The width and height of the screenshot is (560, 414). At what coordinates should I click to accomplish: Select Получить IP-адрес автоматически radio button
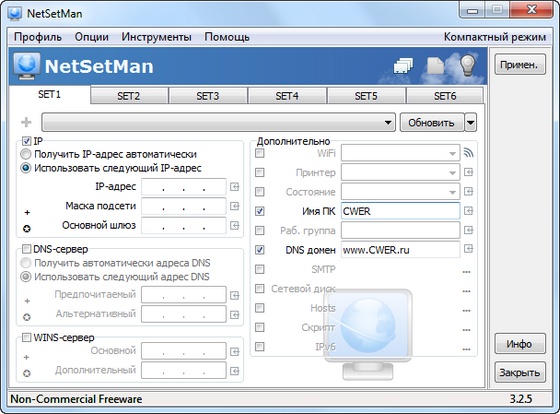(x=26, y=154)
